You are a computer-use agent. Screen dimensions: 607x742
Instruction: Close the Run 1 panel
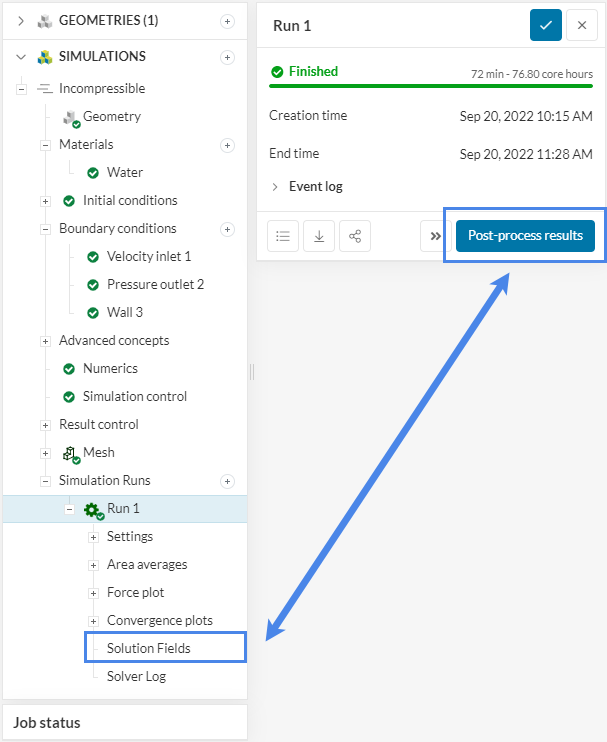point(582,26)
